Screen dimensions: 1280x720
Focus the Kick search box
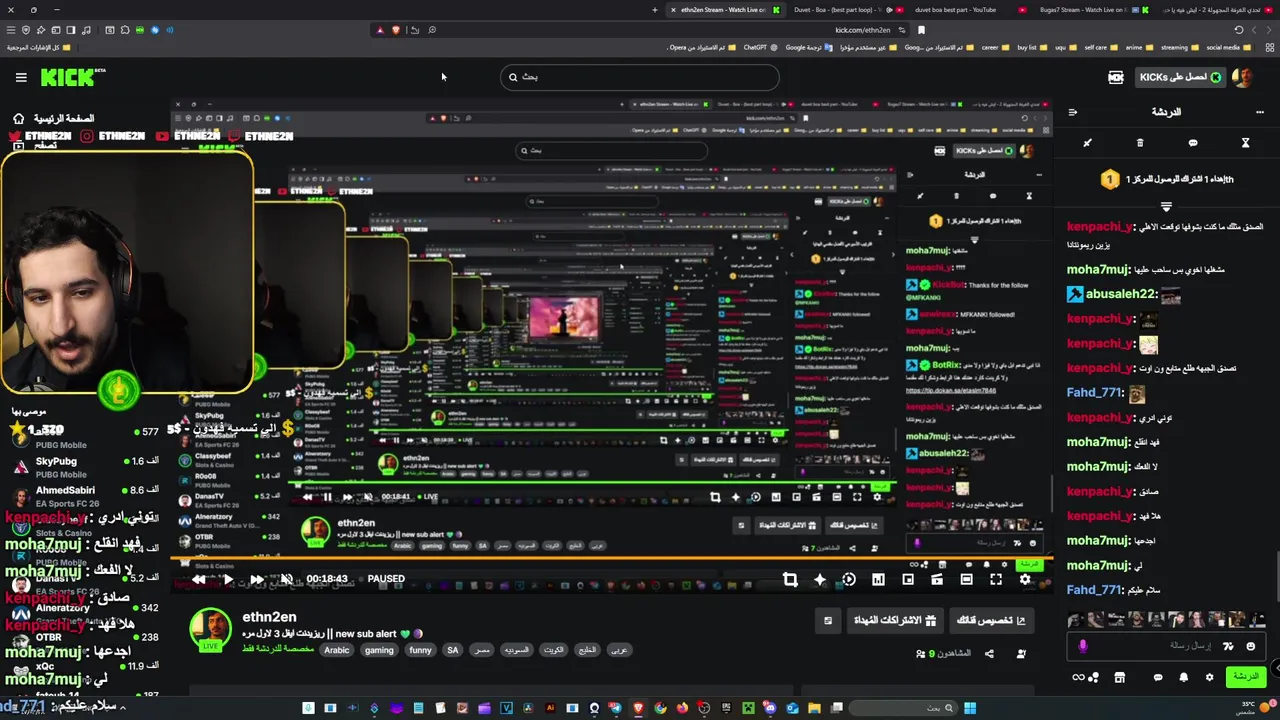[x=640, y=77]
